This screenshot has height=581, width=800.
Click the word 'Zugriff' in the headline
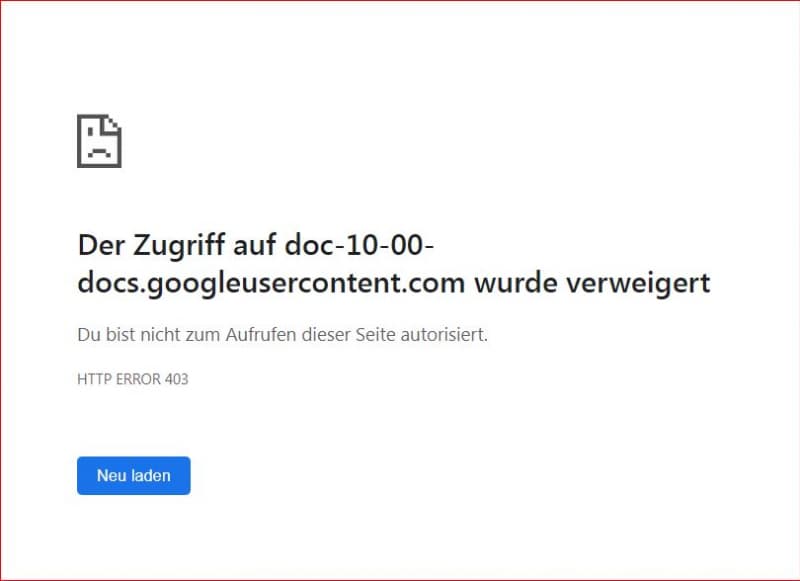click(x=179, y=246)
